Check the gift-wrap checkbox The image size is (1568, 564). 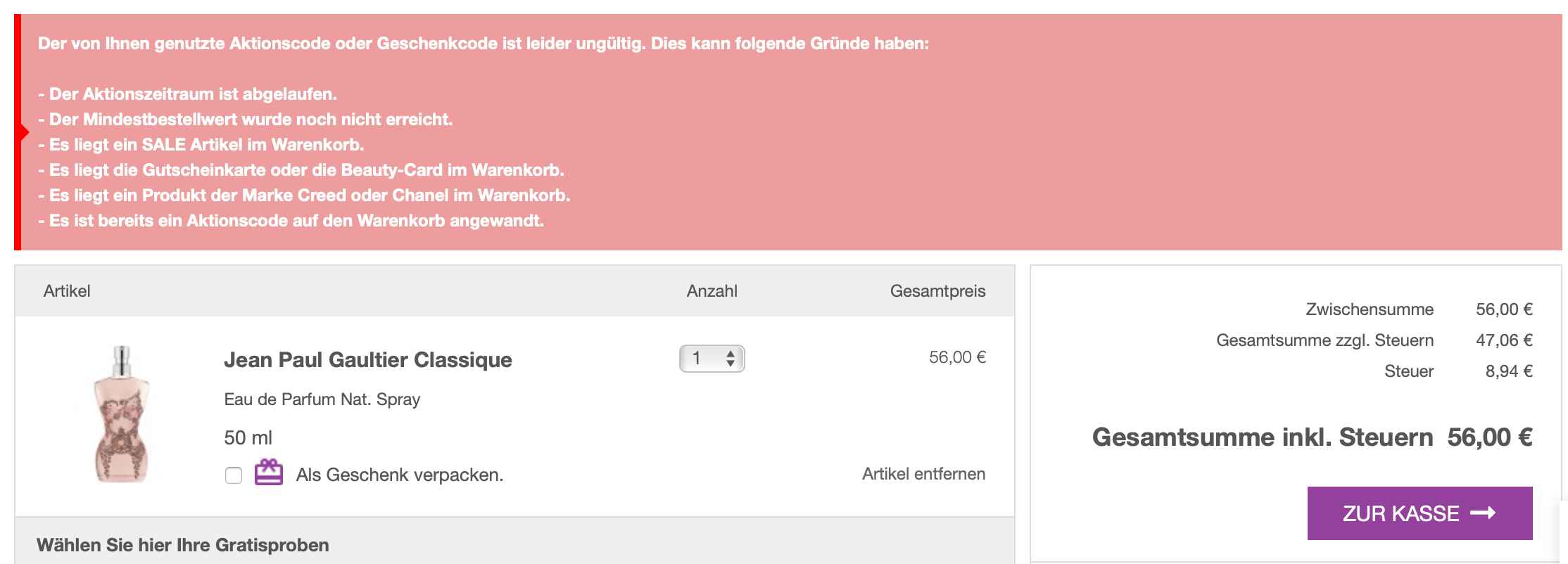[234, 475]
